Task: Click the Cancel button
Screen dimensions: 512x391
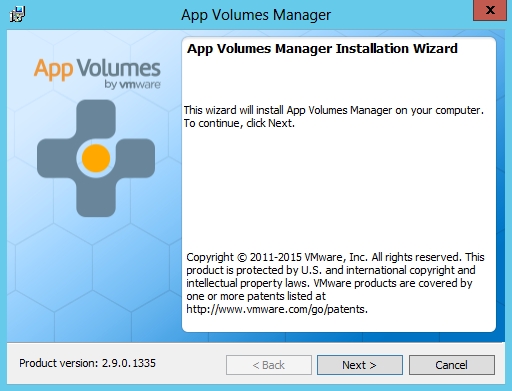Action: click(x=452, y=365)
